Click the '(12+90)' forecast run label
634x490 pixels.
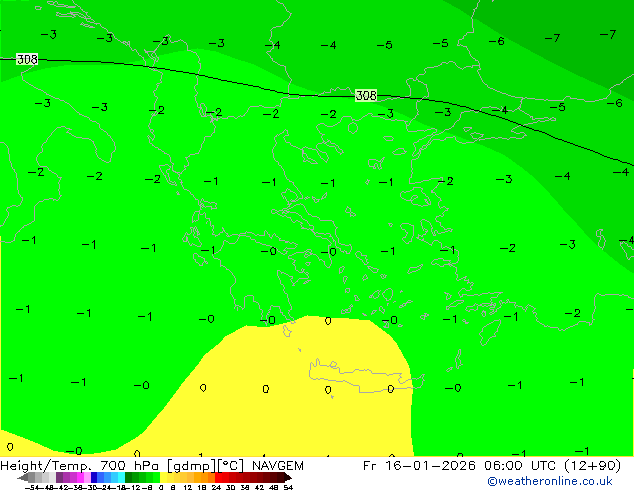pyautogui.click(x=592, y=466)
